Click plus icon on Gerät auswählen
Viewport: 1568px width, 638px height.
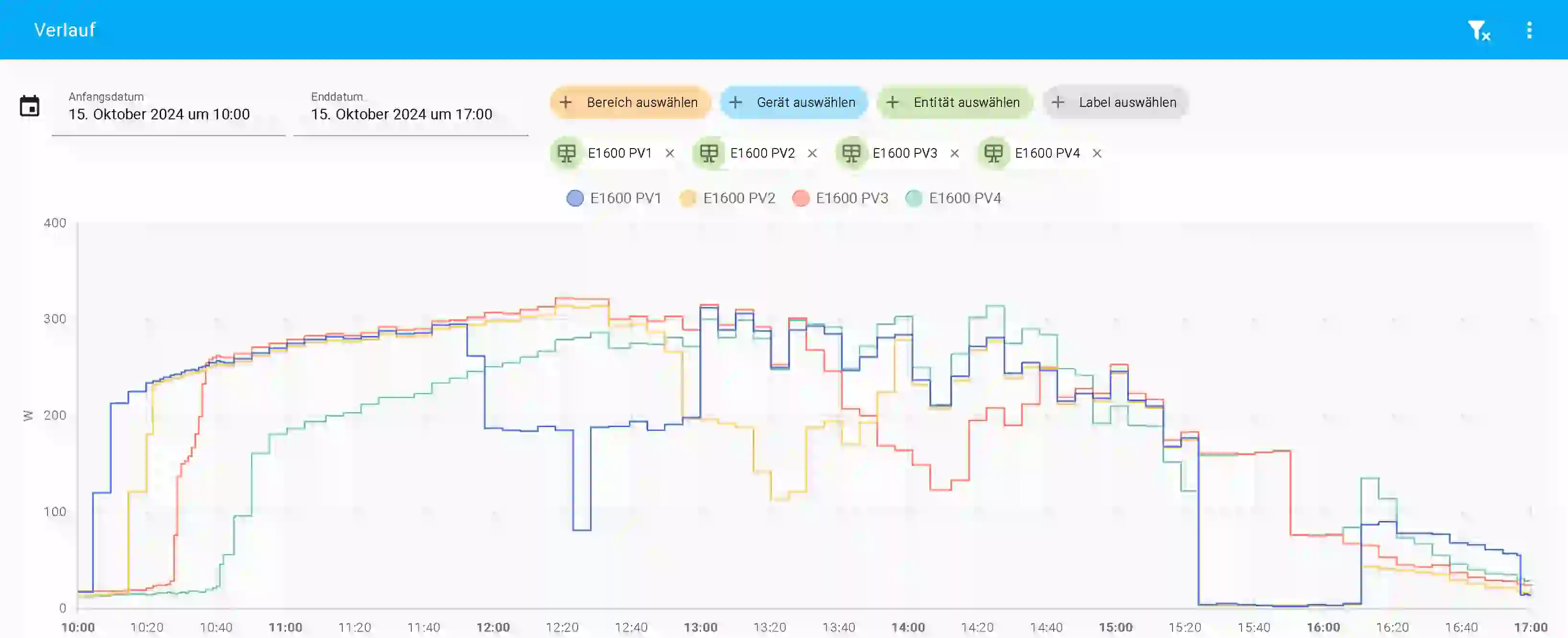pos(735,102)
